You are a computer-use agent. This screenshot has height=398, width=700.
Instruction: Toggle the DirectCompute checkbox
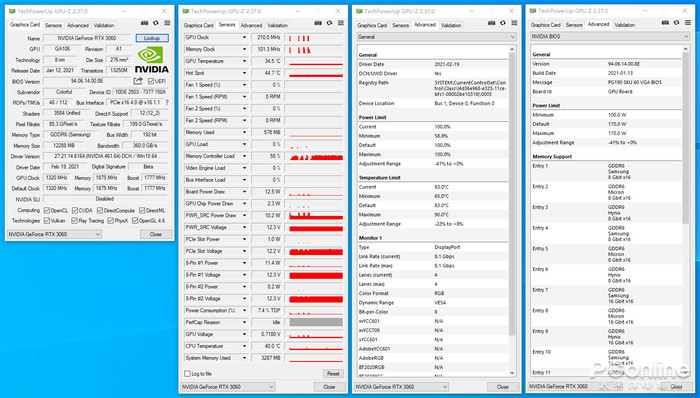point(100,210)
